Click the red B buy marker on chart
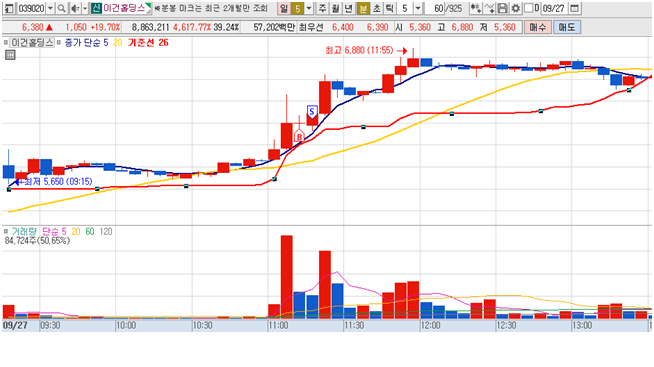Image resolution: width=654 pixels, height=367 pixels. click(x=299, y=136)
